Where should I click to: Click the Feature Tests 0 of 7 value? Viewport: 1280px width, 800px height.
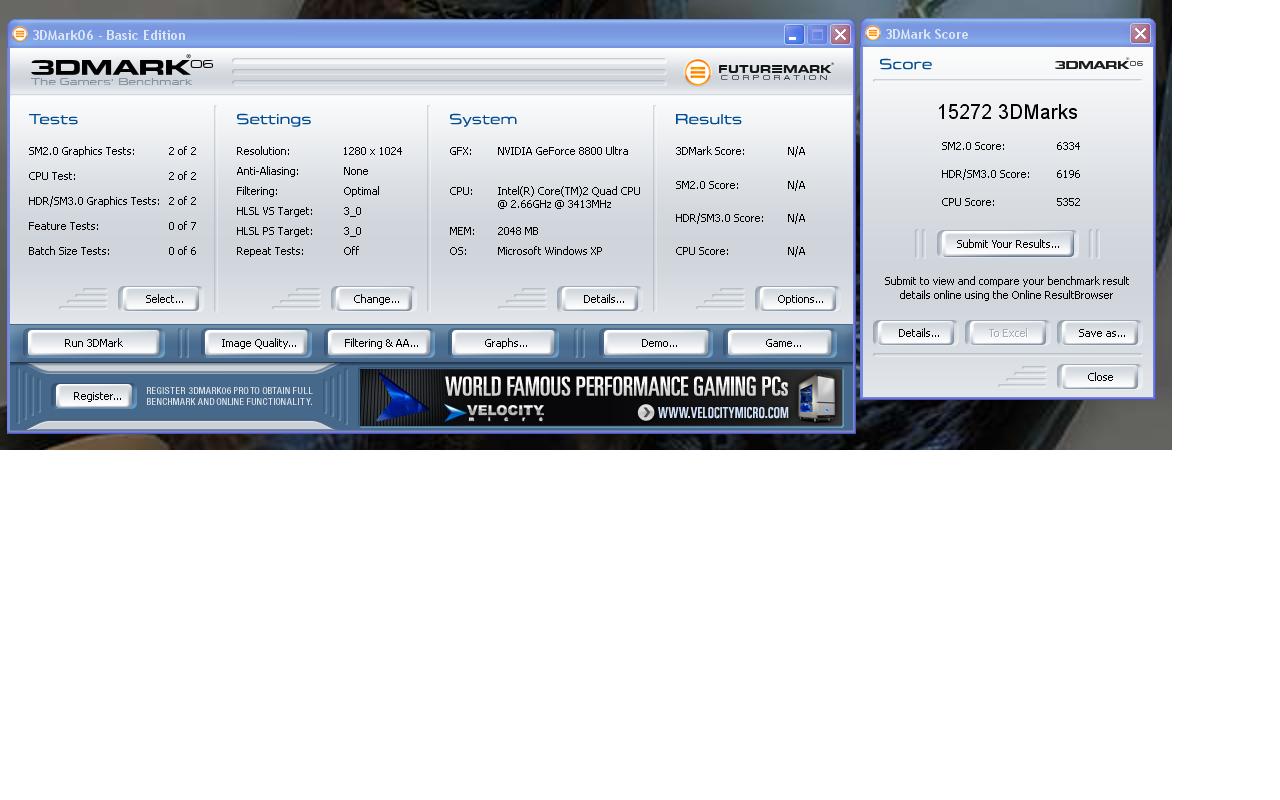[182, 226]
